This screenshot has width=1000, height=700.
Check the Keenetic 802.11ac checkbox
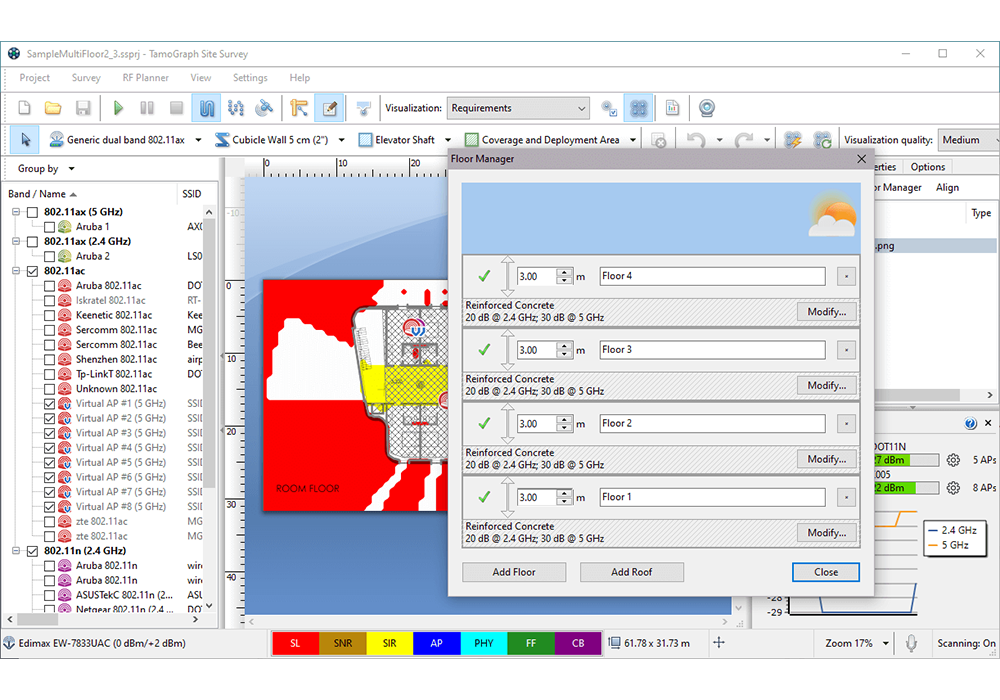[x=49, y=315]
